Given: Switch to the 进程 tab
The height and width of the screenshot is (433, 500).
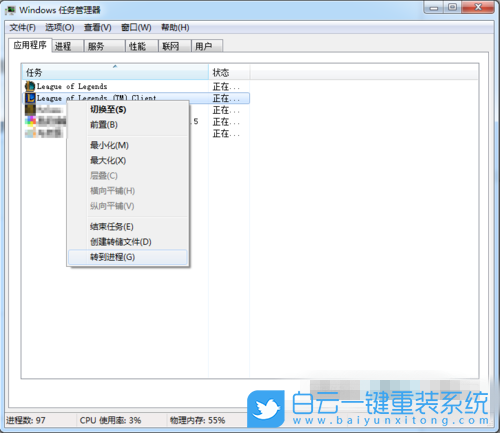Looking at the screenshot, I should pos(68,46).
